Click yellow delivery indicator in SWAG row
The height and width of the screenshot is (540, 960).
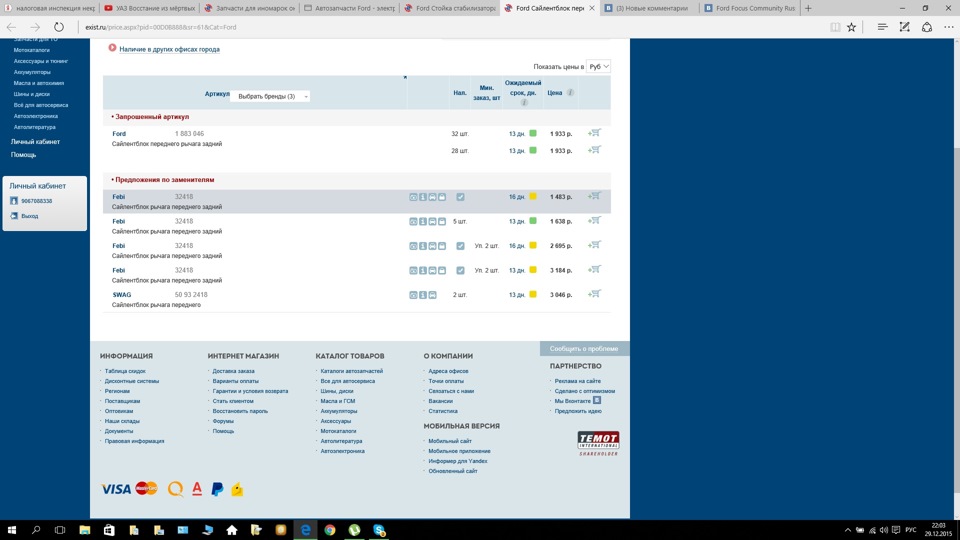point(533,294)
